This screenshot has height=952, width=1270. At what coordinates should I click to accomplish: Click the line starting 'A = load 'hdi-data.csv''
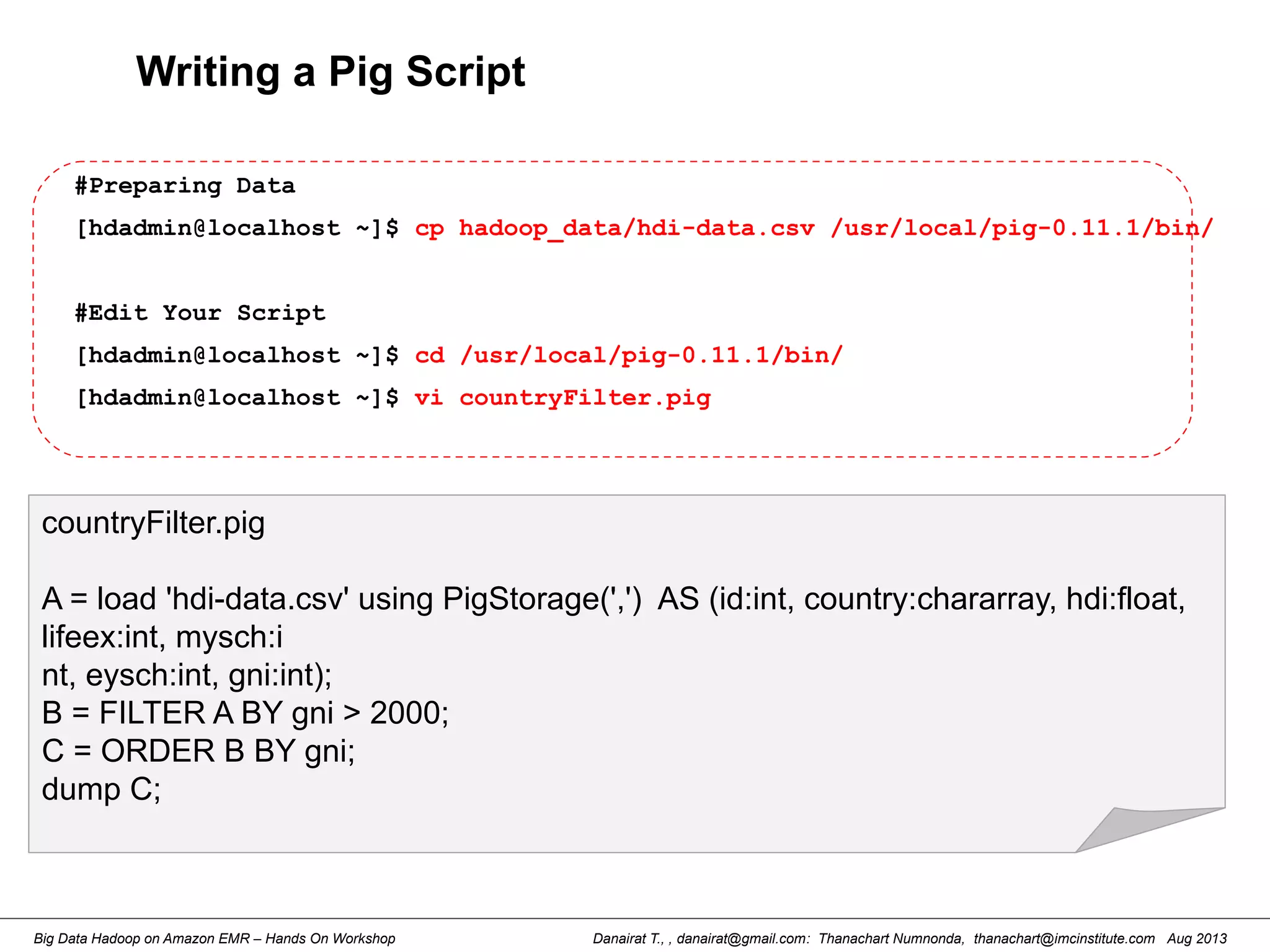pos(613,599)
